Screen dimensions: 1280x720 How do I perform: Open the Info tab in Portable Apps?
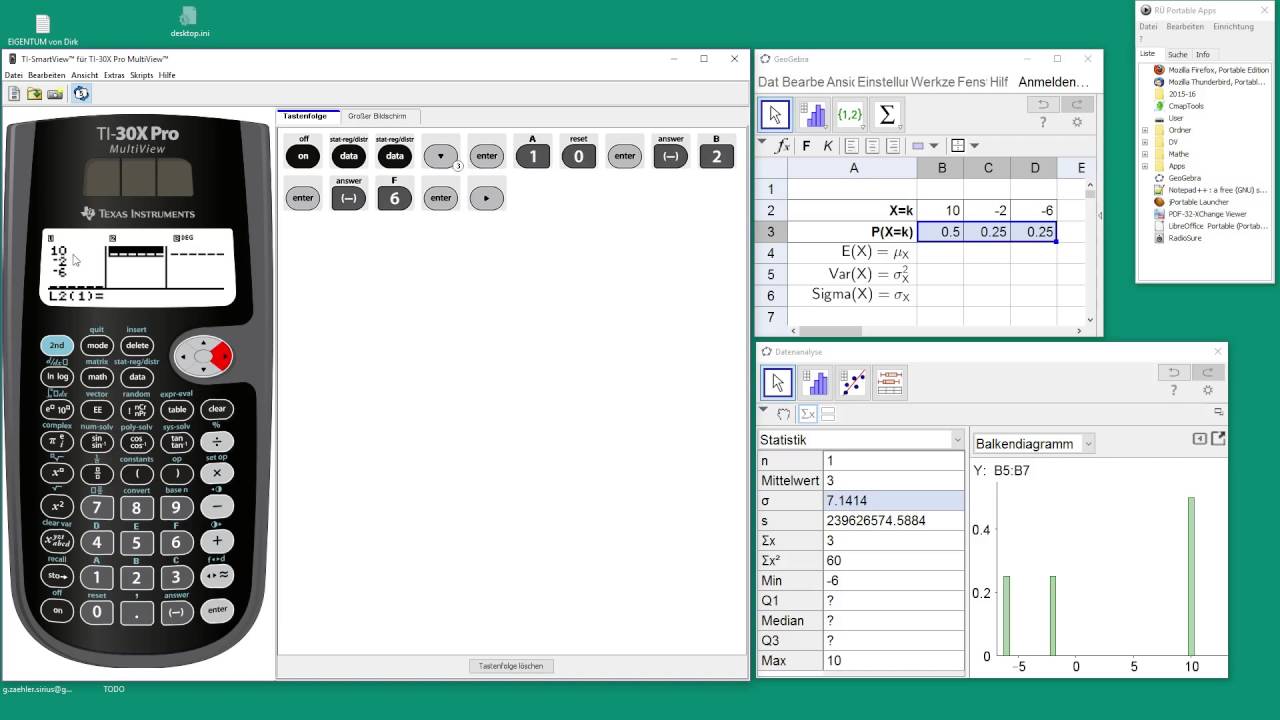click(x=1203, y=54)
